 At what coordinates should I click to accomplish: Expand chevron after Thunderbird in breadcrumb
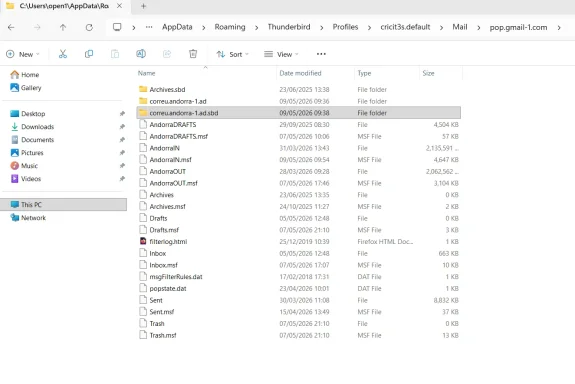(x=322, y=28)
